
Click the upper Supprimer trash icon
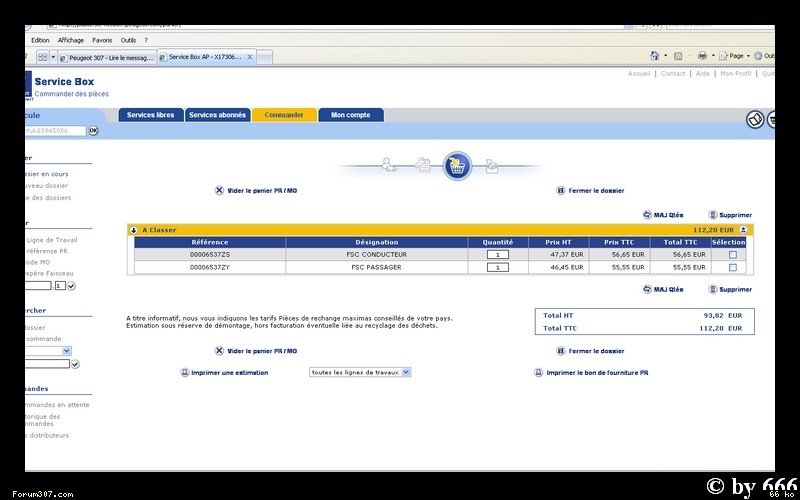pyautogui.click(x=713, y=215)
